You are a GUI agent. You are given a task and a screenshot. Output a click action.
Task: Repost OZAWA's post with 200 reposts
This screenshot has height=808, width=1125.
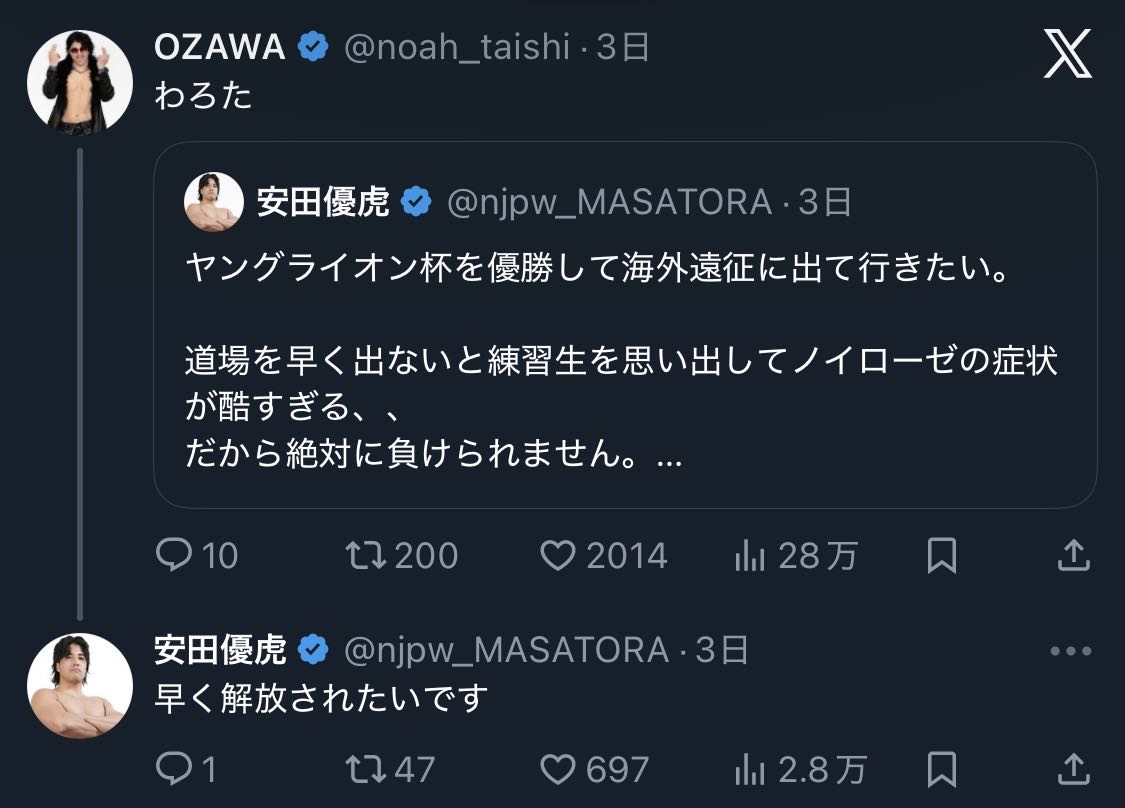pyautogui.click(x=364, y=555)
